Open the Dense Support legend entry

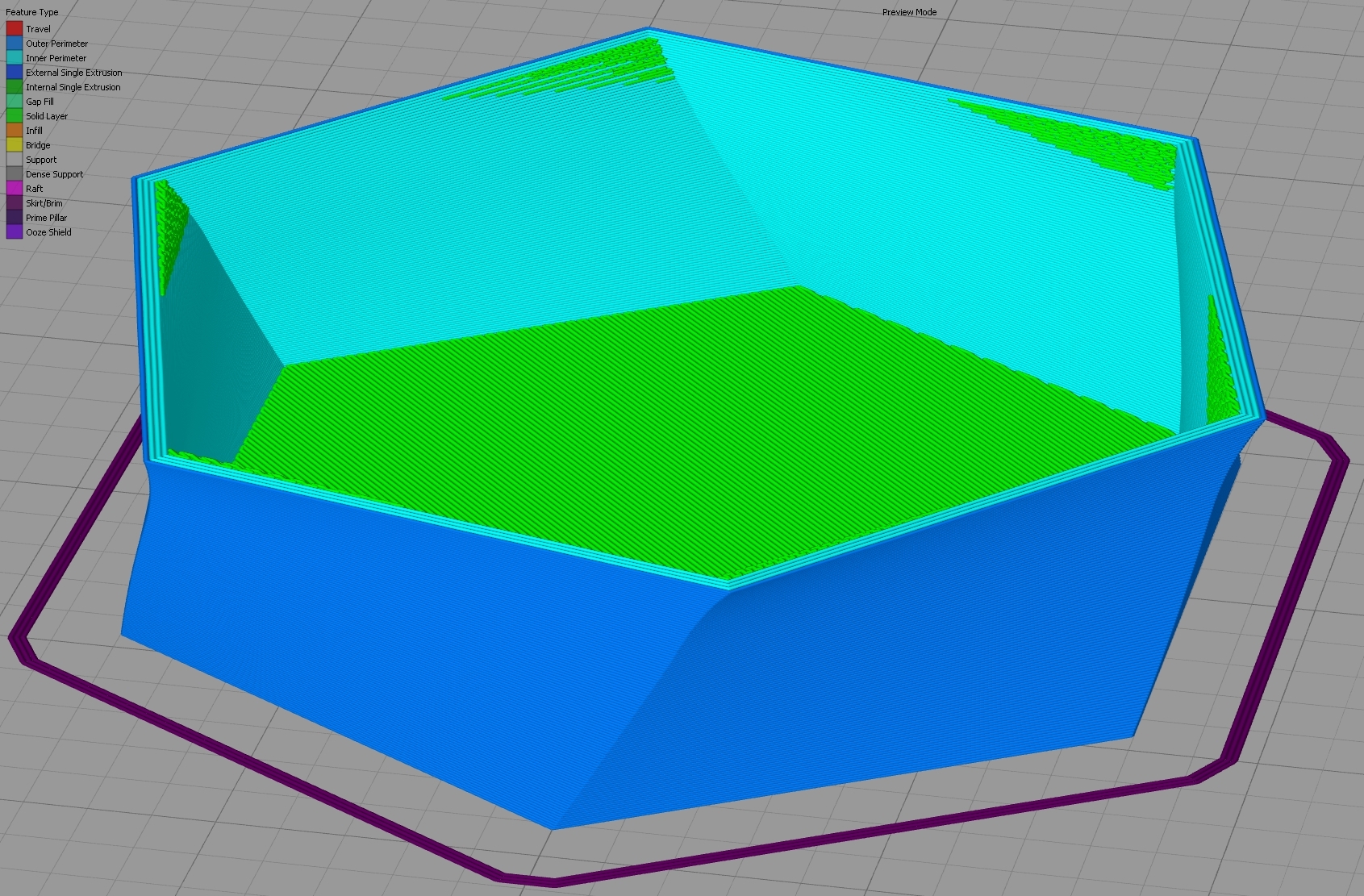pos(54,173)
